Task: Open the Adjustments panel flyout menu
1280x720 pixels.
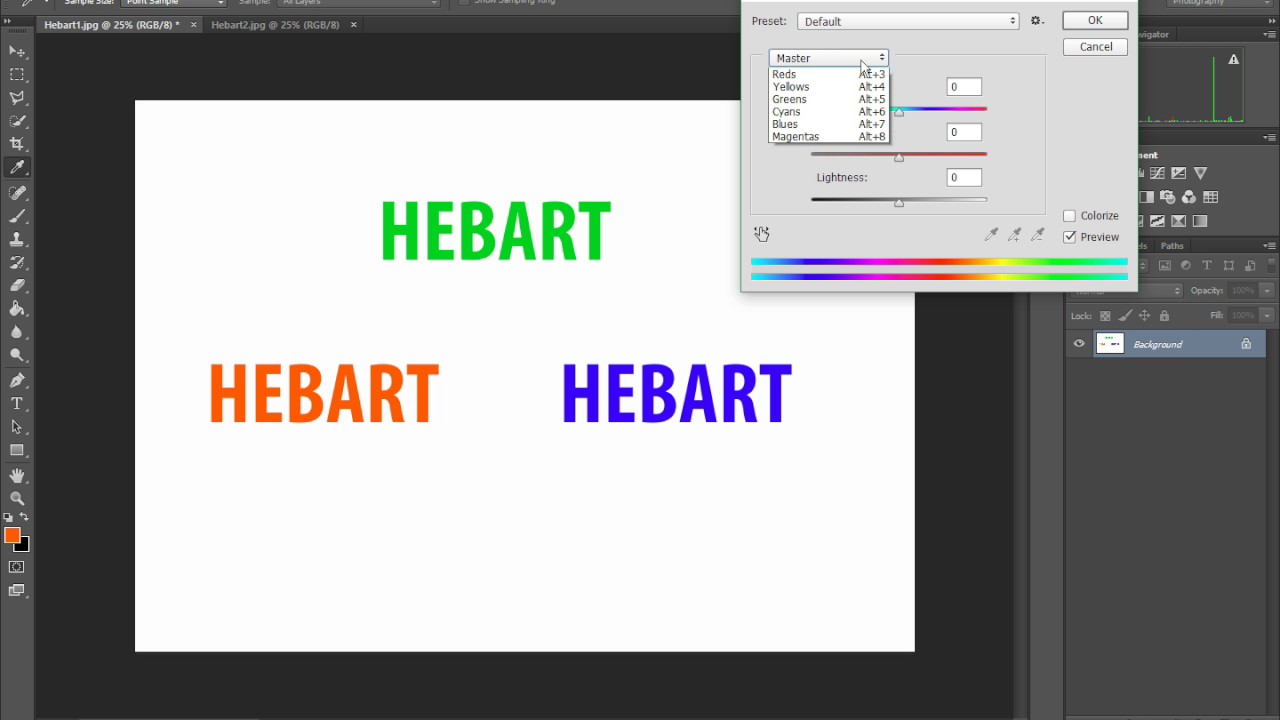Action: (1270, 137)
